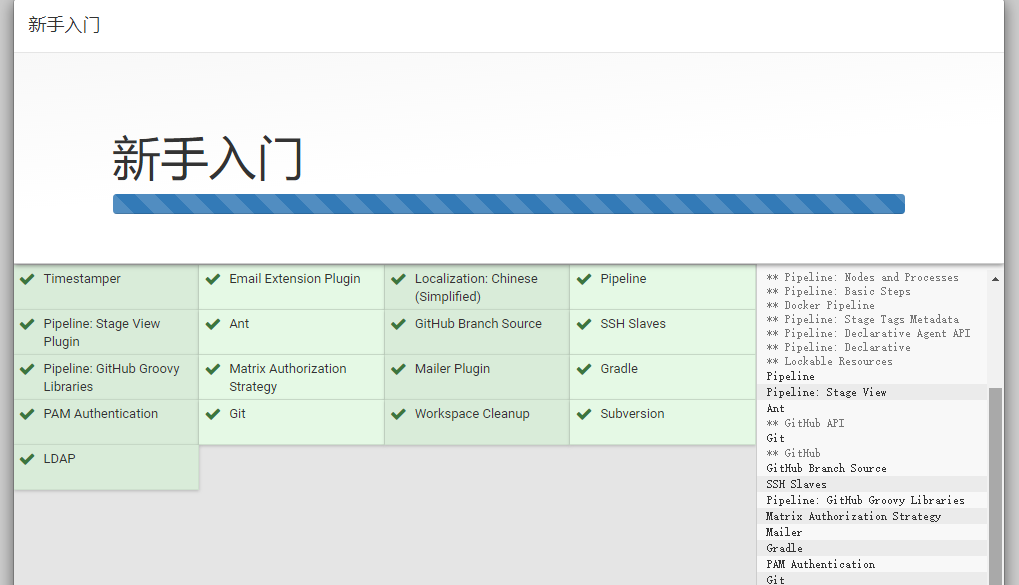This screenshot has height=585, width=1019.
Task: Select the LDAP plugin label
Action: 59,458
